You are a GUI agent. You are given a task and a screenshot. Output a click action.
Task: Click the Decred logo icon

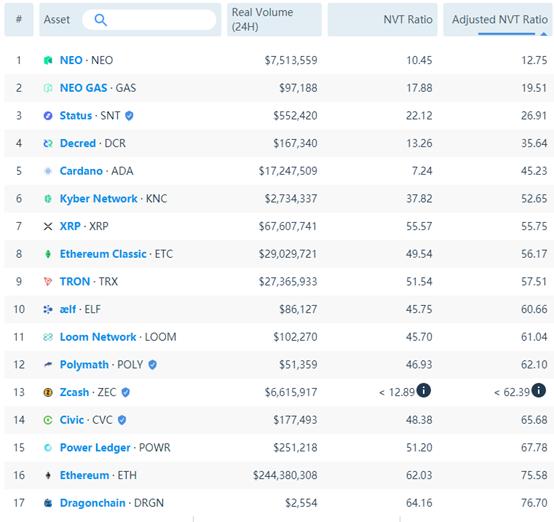[48, 143]
